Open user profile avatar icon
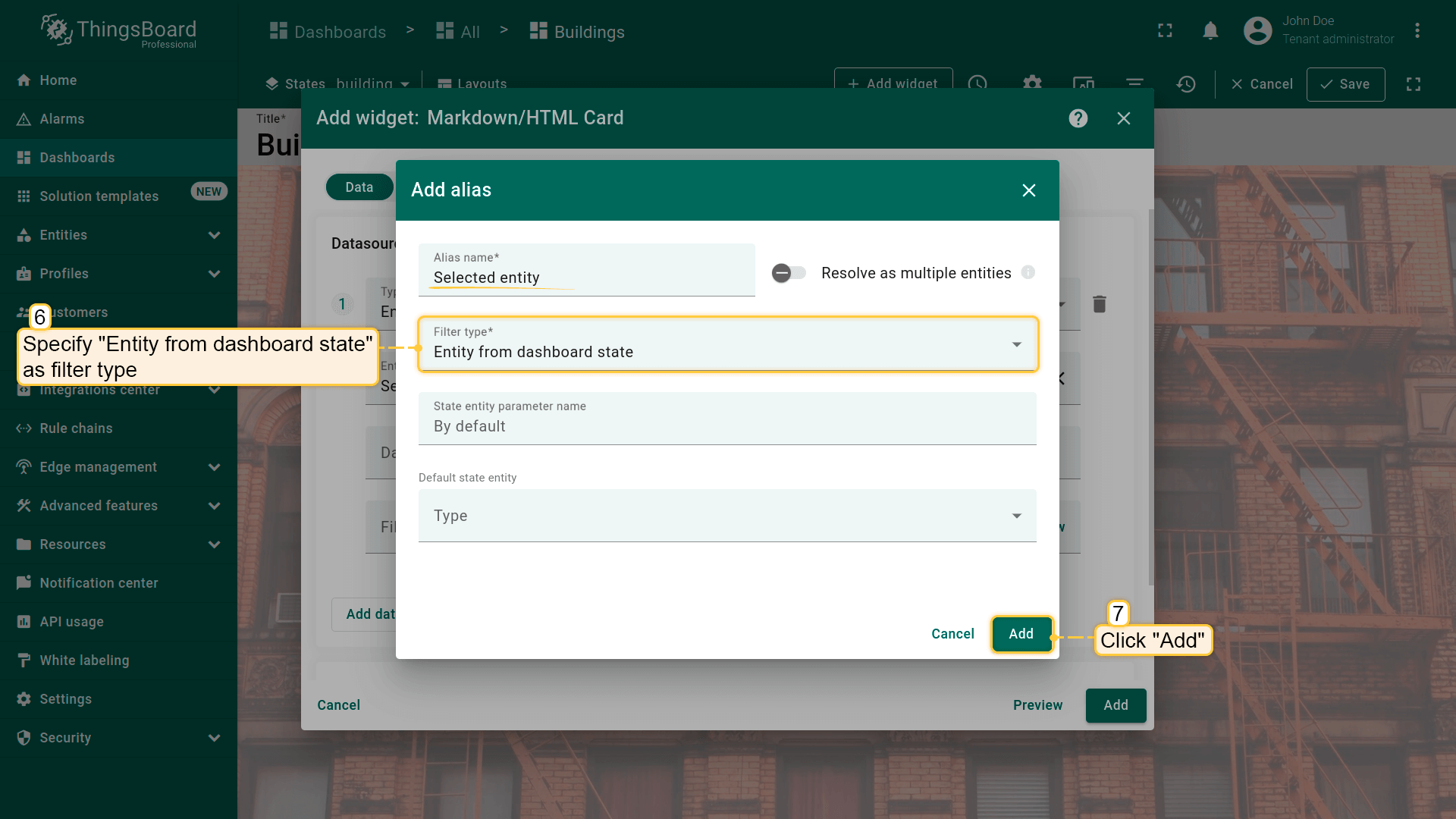This screenshot has height=819, width=1456. coord(1257,31)
